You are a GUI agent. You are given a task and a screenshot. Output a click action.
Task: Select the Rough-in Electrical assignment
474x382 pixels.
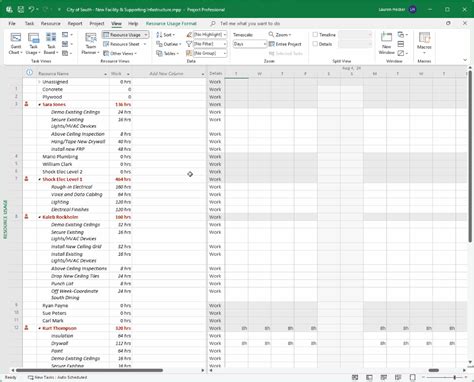72,187
